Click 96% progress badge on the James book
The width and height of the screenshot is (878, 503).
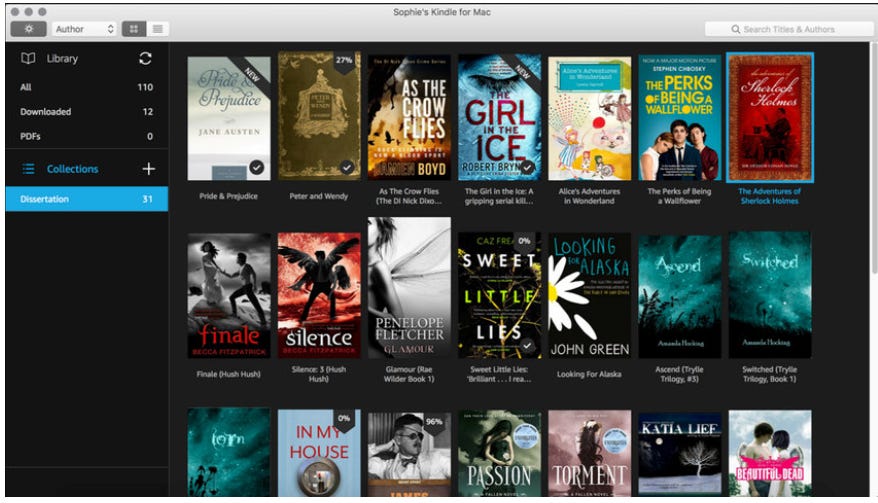click(434, 422)
